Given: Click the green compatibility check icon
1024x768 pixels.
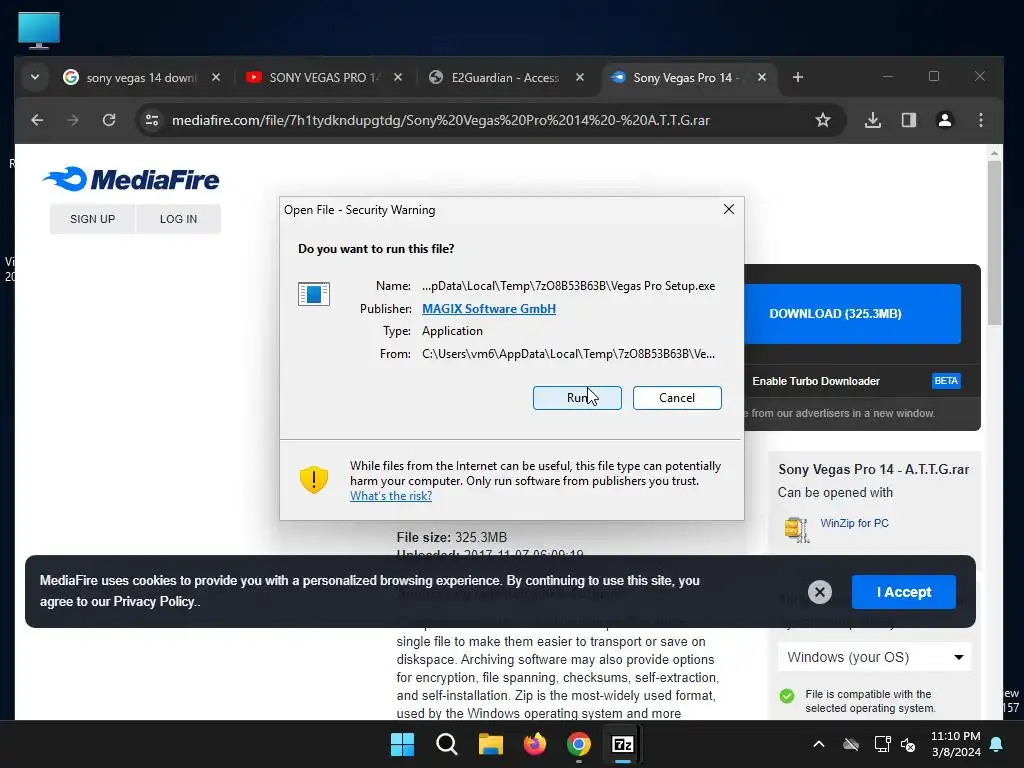Looking at the screenshot, I should click(x=787, y=696).
